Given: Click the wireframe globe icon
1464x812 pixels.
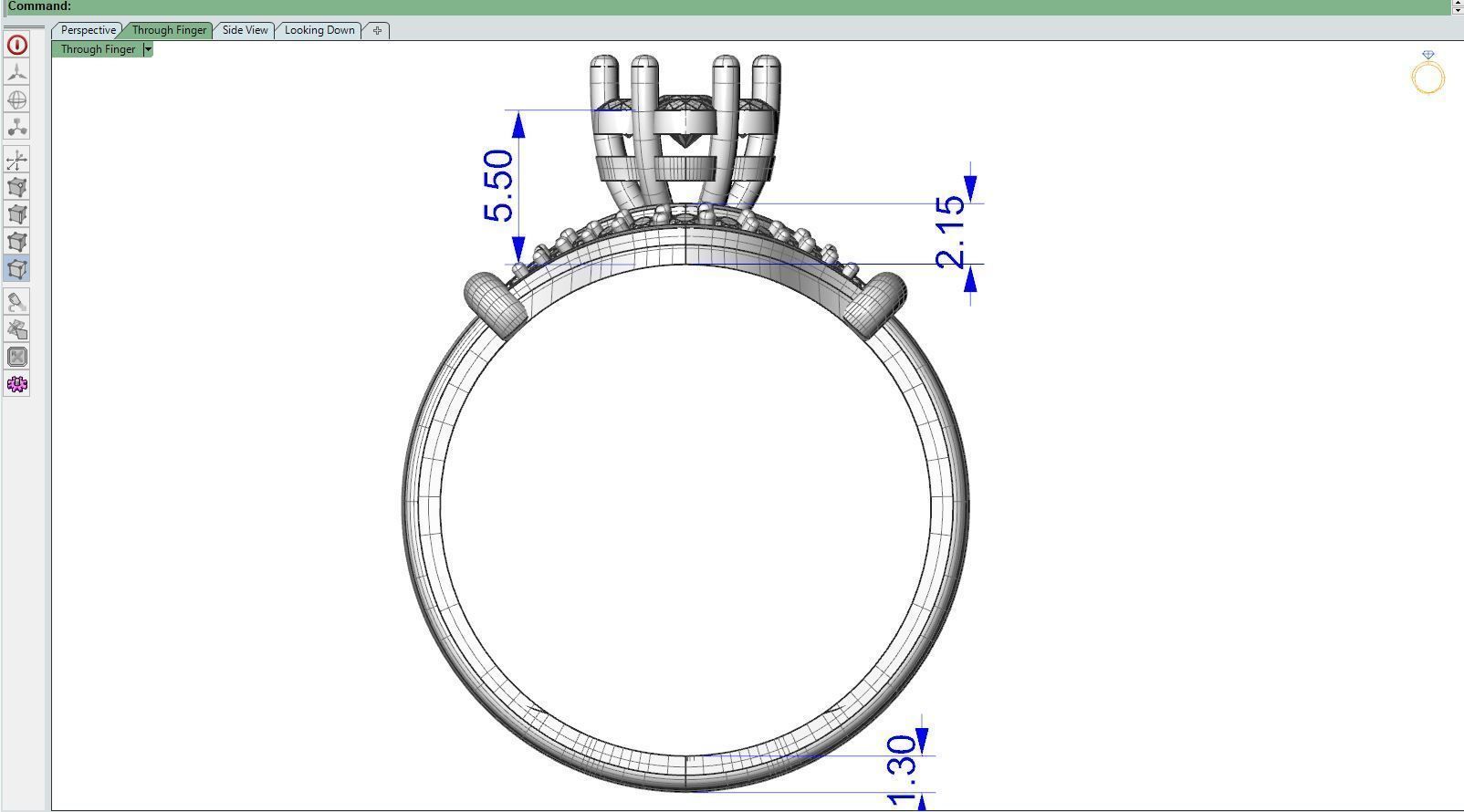Looking at the screenshot, I should [x=16, y=99].
